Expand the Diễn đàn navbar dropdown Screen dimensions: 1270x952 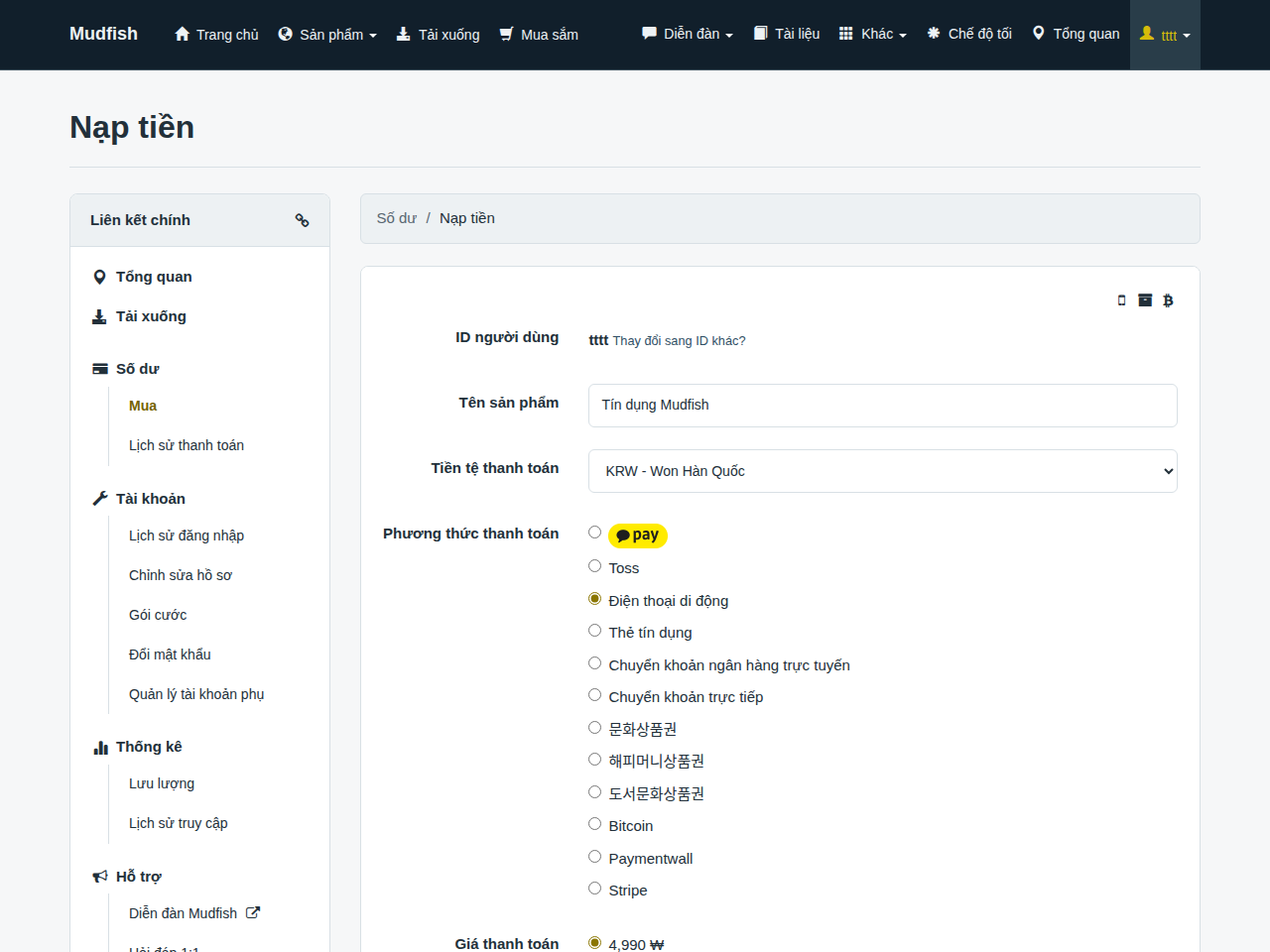click(x=688, y=34)
